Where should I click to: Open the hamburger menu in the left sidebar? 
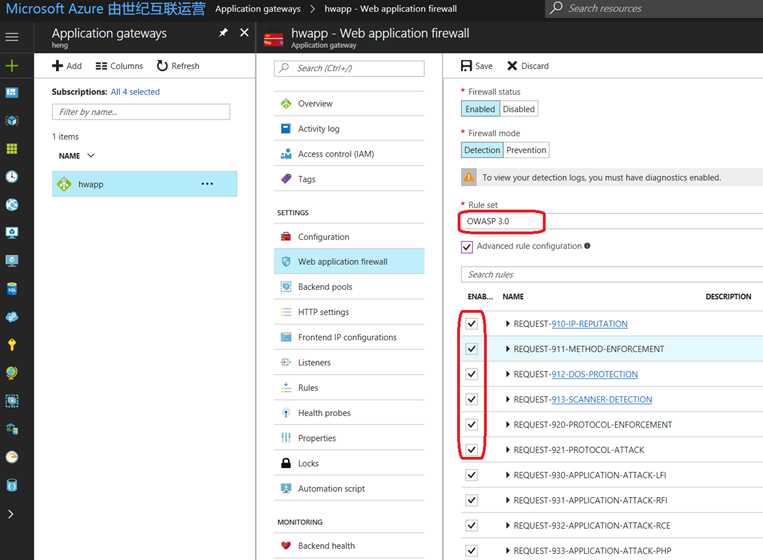tap(12, 37)
